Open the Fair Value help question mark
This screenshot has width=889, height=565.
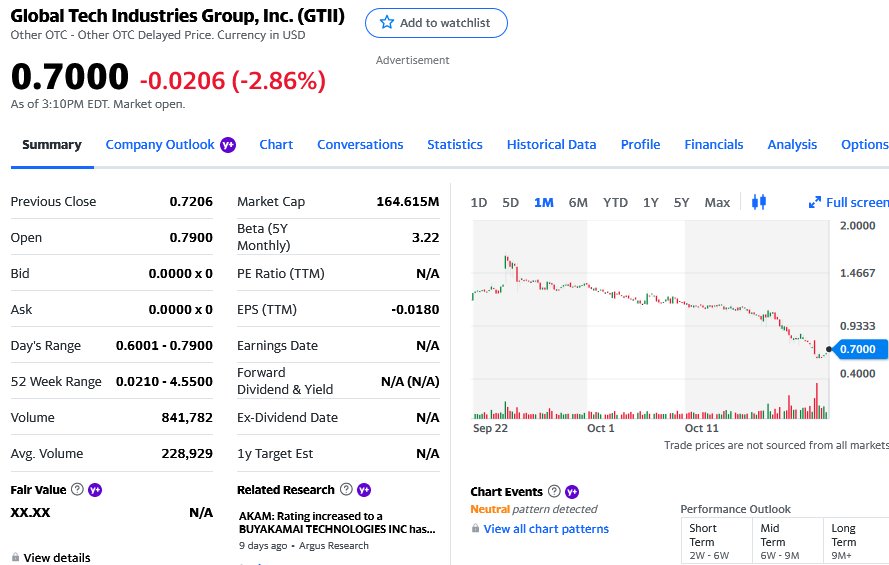[77, 489]
